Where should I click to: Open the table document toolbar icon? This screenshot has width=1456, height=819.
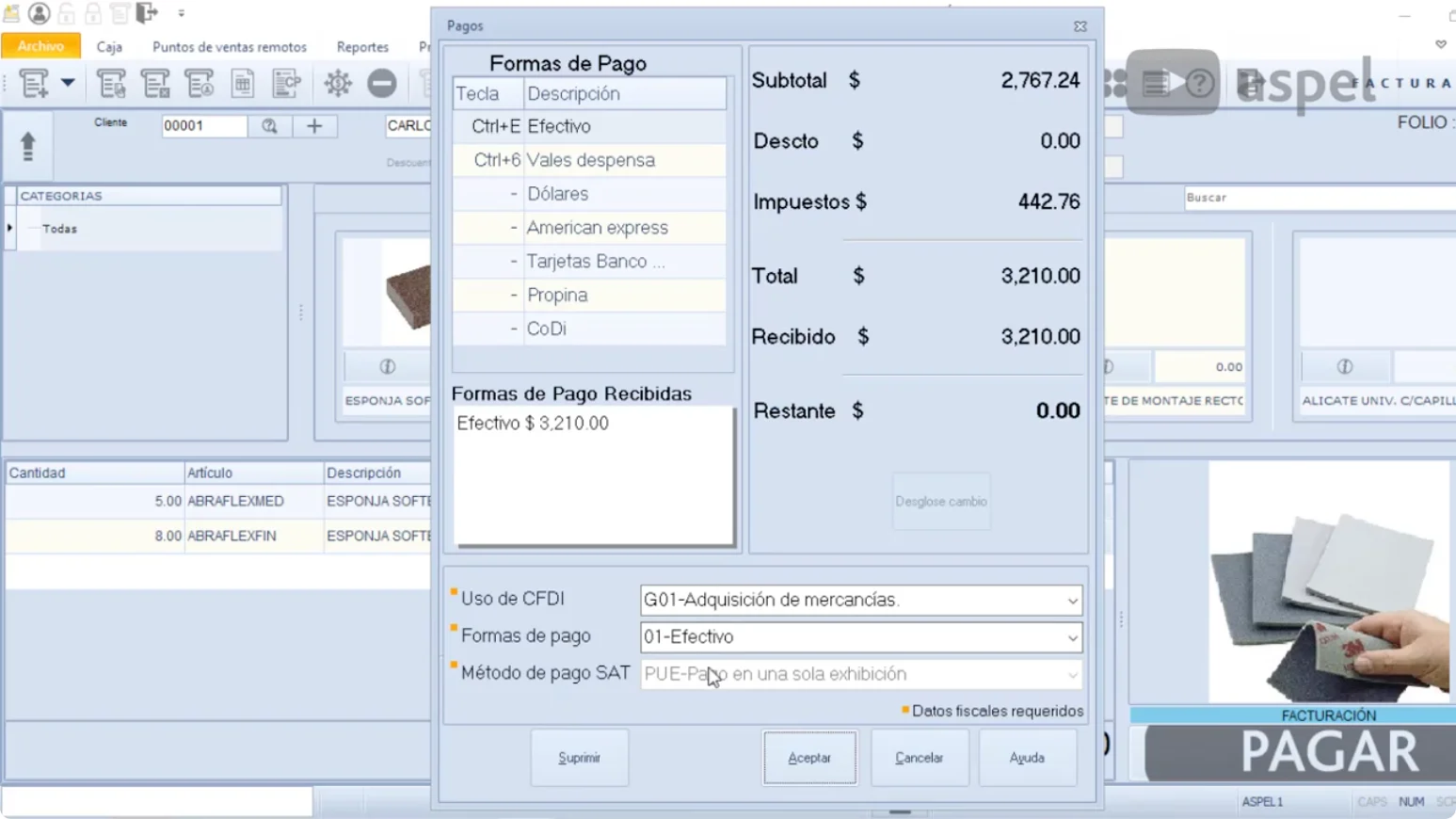tap(243, 84)
